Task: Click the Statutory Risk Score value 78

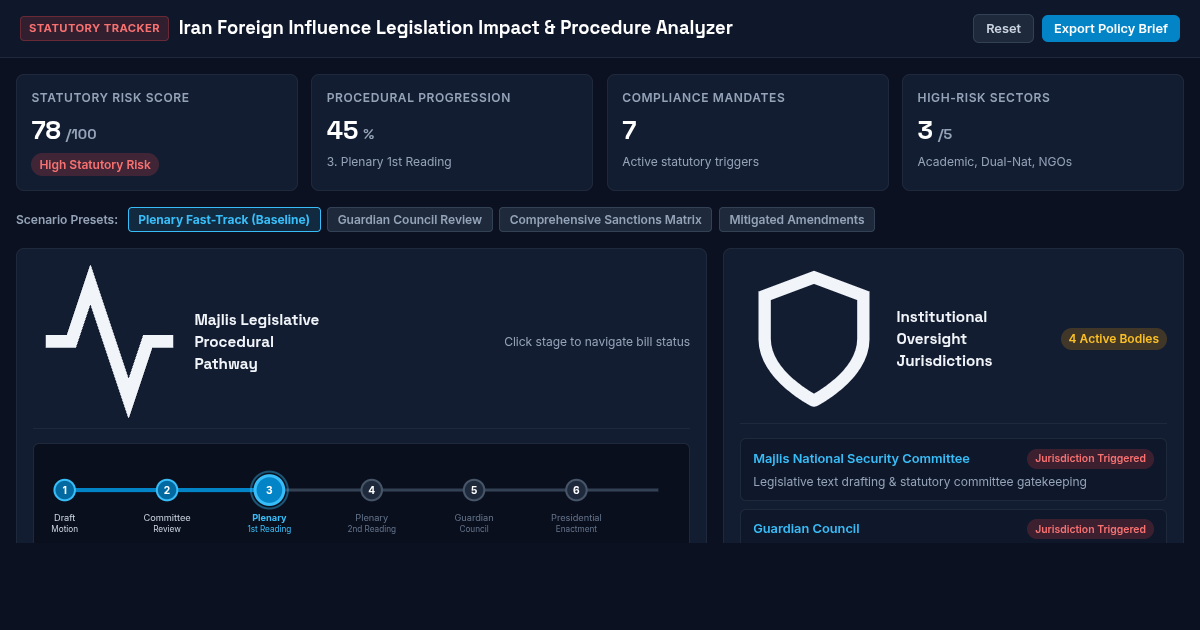Action: pyautogui.click(x=46, y=130)
